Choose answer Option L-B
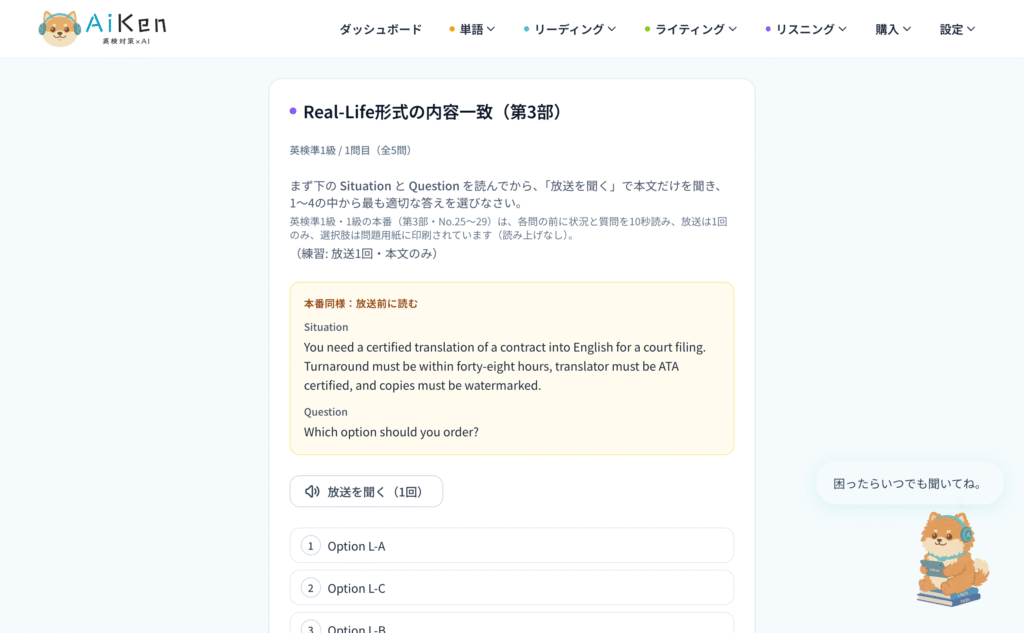Screen dimensions: 1024x633 coord(511,623)
